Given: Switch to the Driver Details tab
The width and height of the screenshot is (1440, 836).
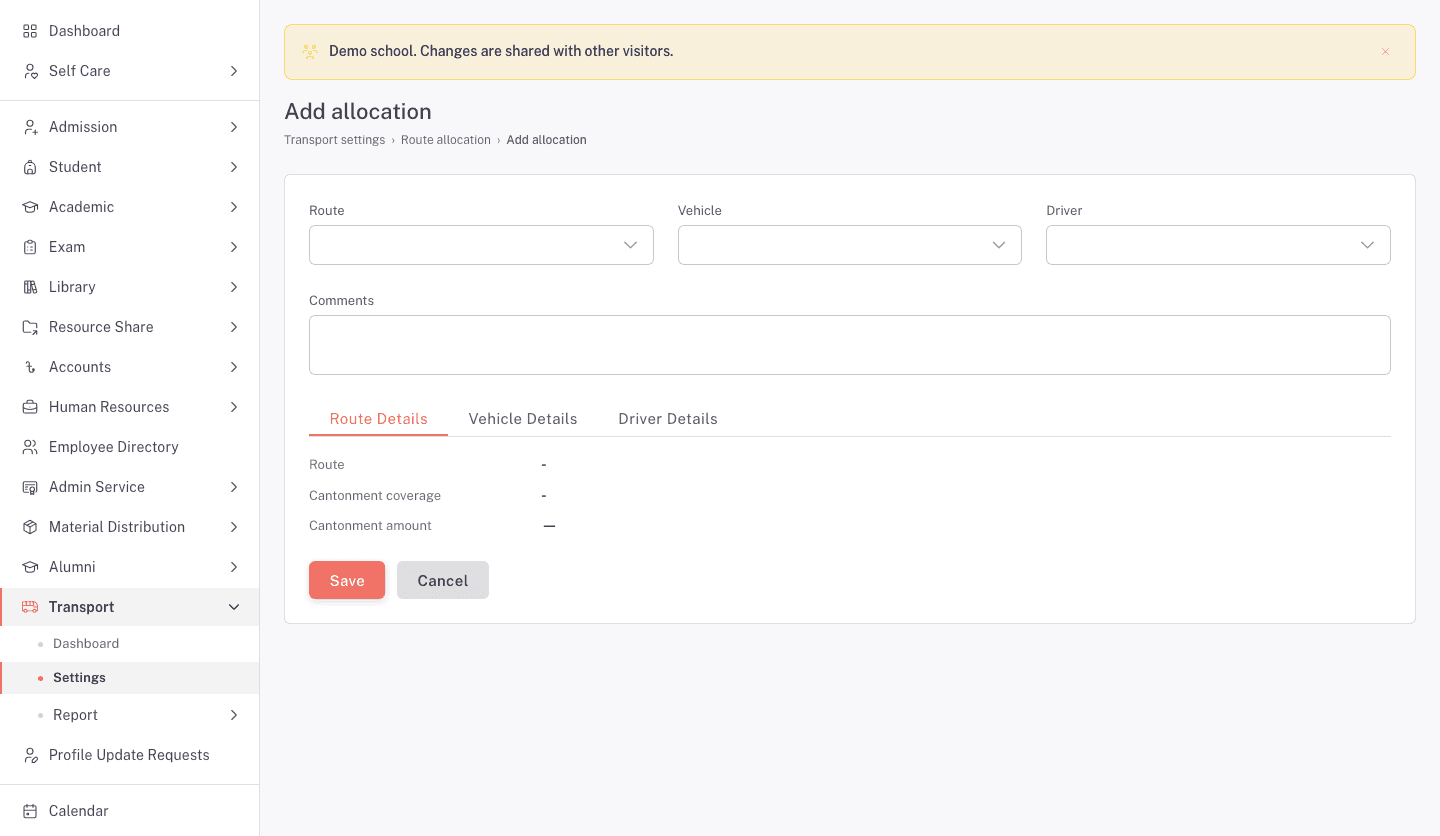Looking at the screenshot, I should click(668, 419).
